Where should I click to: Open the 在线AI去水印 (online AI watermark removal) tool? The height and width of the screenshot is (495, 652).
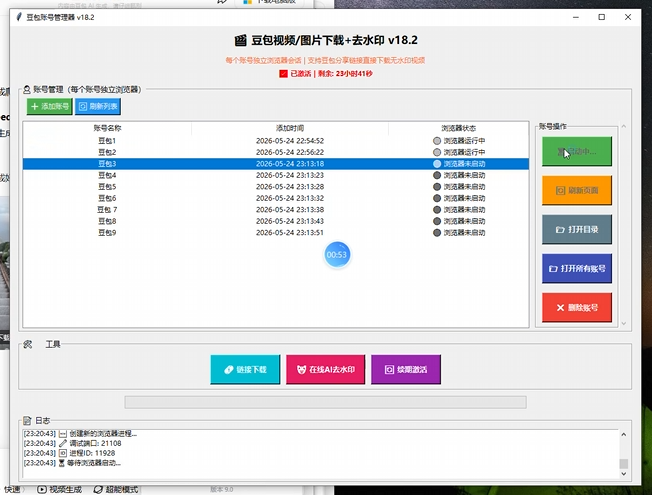326,369
